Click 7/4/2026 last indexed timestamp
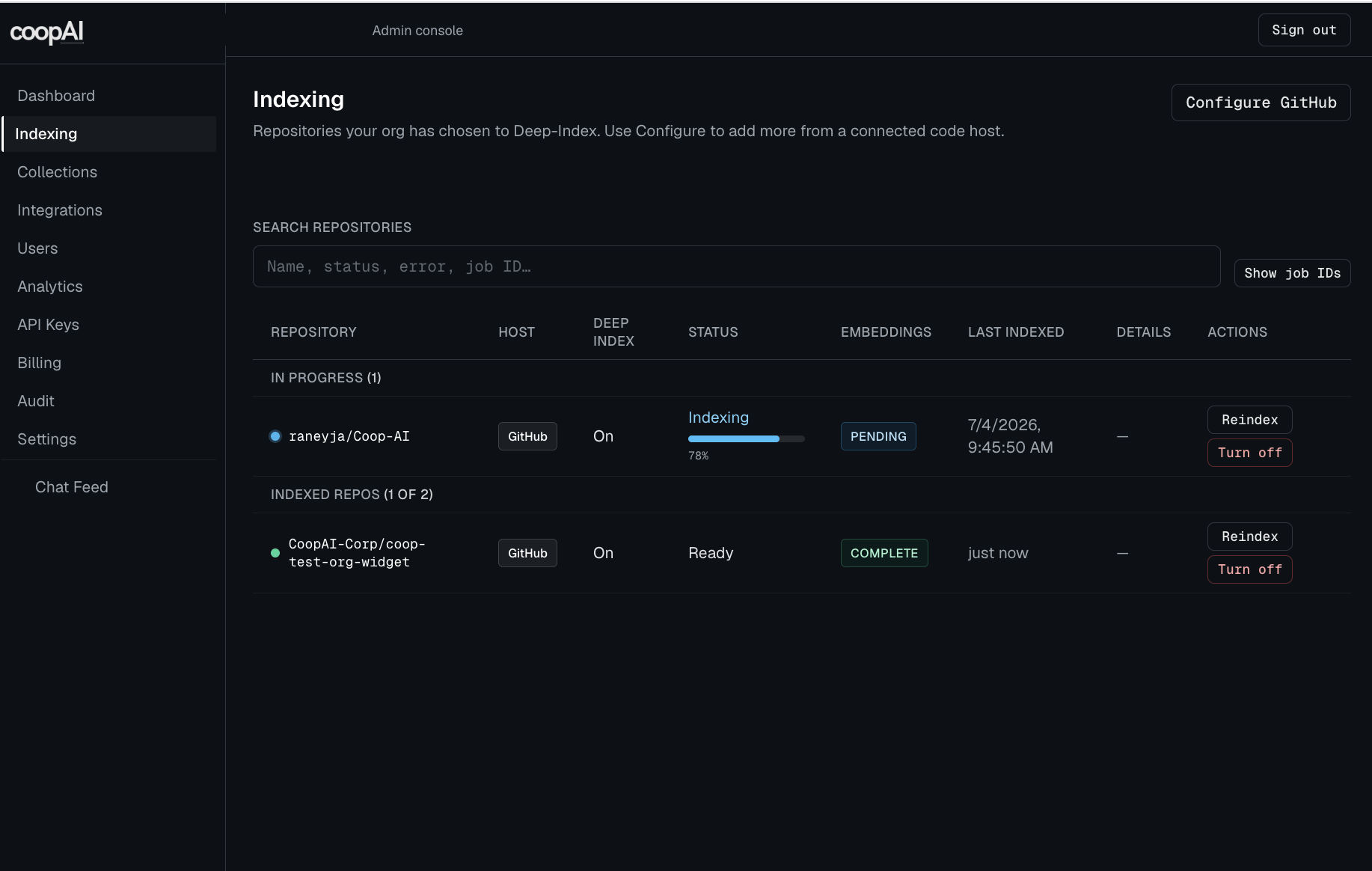Screen dimensions: 1372x871 point(1010,436)
